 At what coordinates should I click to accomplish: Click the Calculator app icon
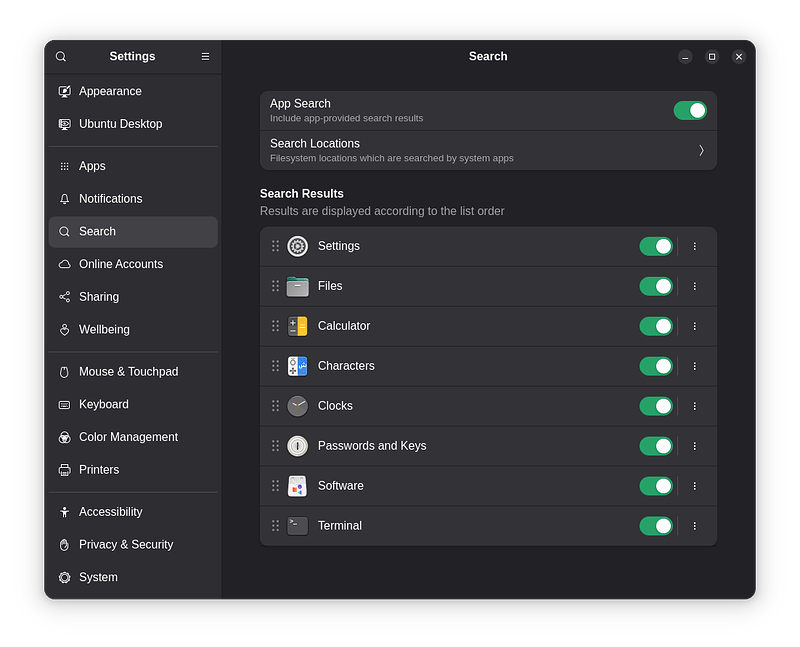[x=297, y=326]
